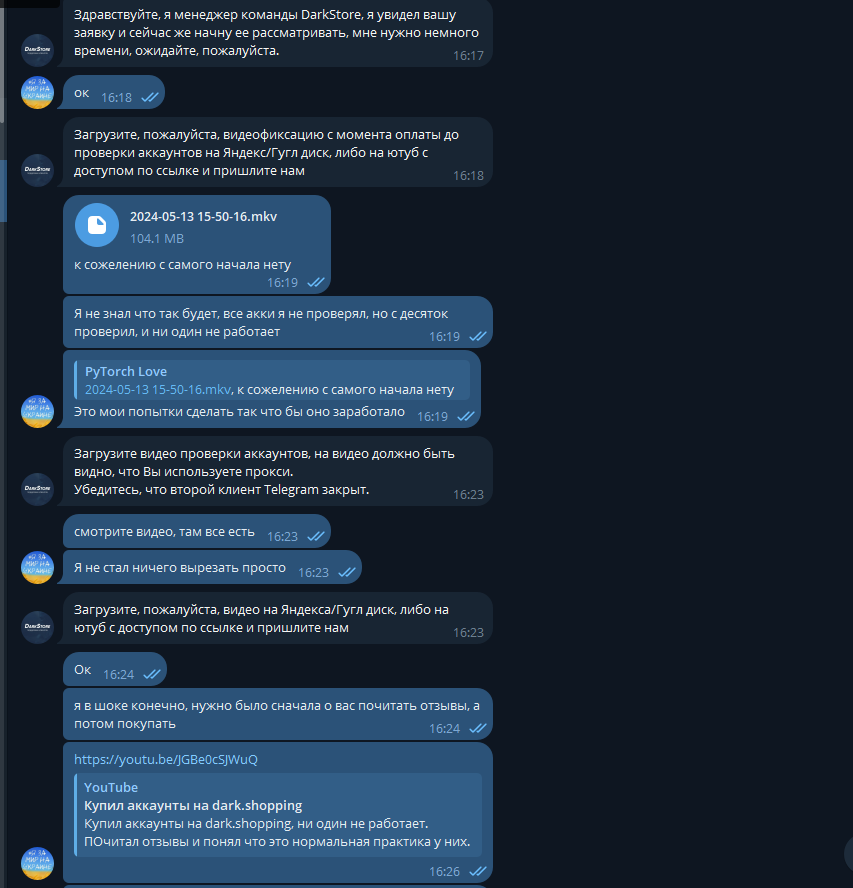Download the 2024-05-13 15-50-16.mkv file icon
This screenshot has width=853, height=888.
click(x=97, y=225)
